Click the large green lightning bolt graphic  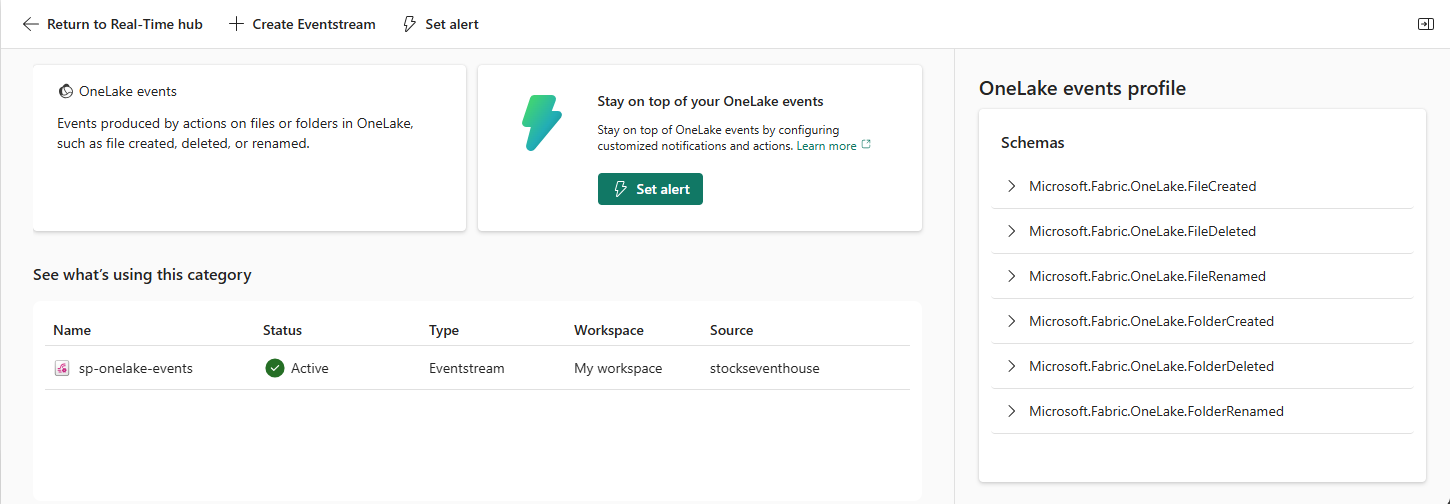tap(542, 123)
